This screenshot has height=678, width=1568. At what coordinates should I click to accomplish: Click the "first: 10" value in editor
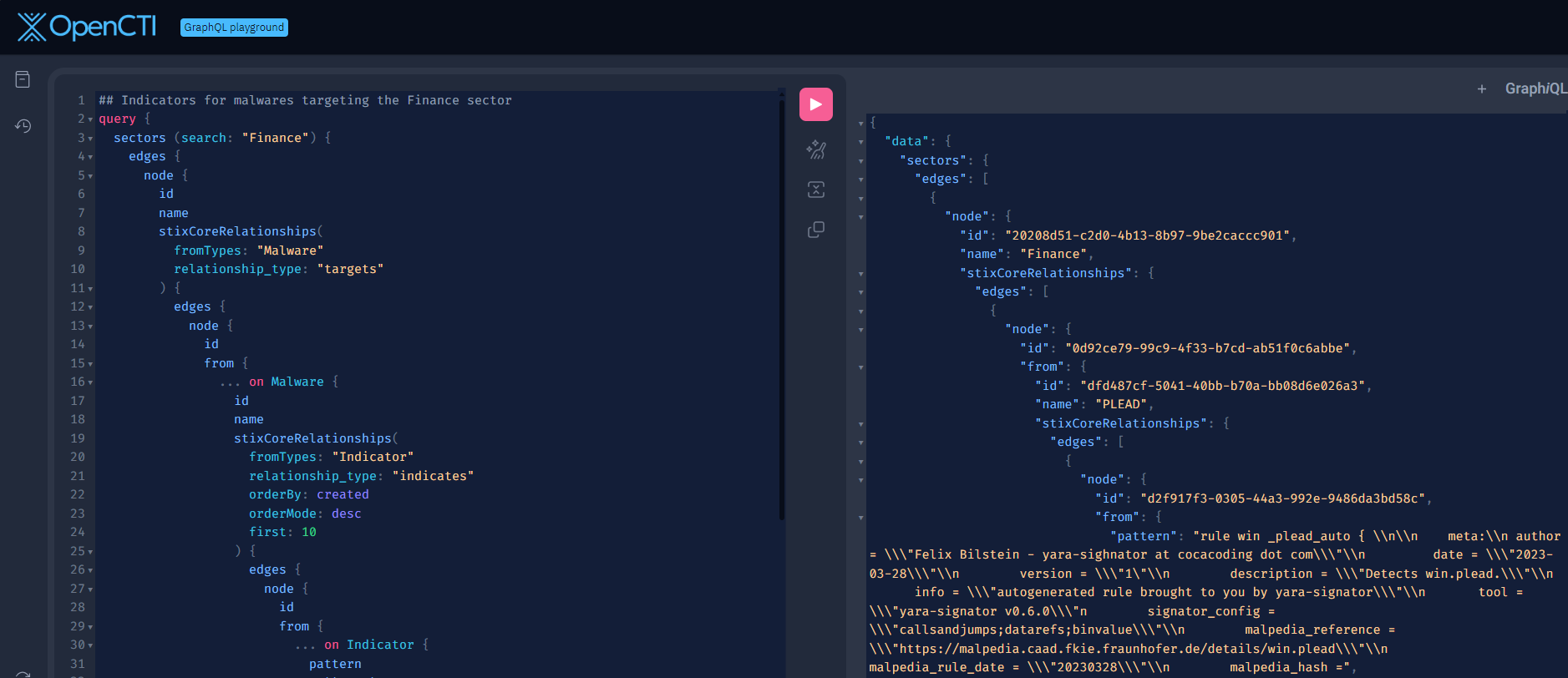tap(308, 532)
